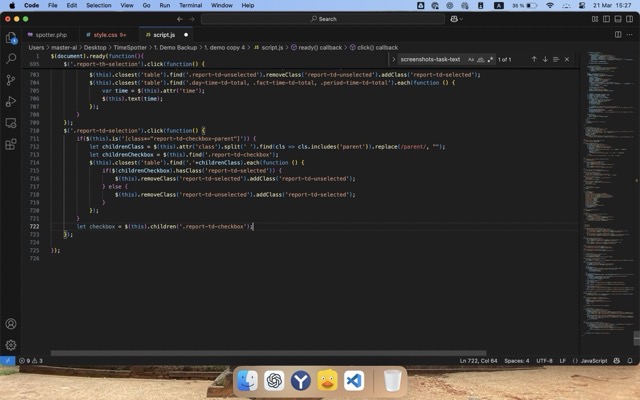Switch to the spotter.php tab
The width and height of the screenshot is (640, 400).
point(48,34)
